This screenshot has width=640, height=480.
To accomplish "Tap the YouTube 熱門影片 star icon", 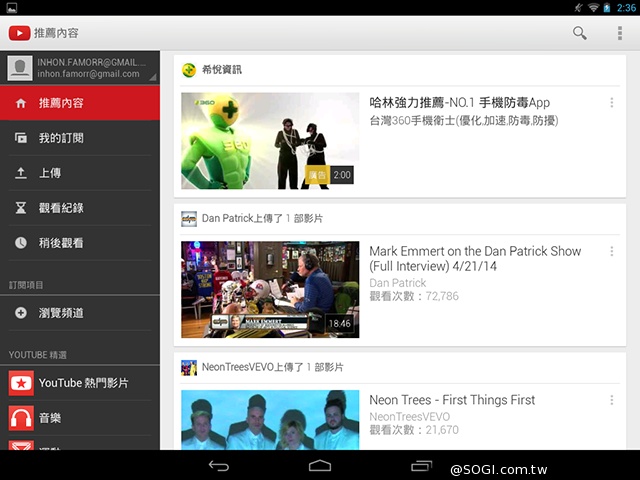I will 21,383.
